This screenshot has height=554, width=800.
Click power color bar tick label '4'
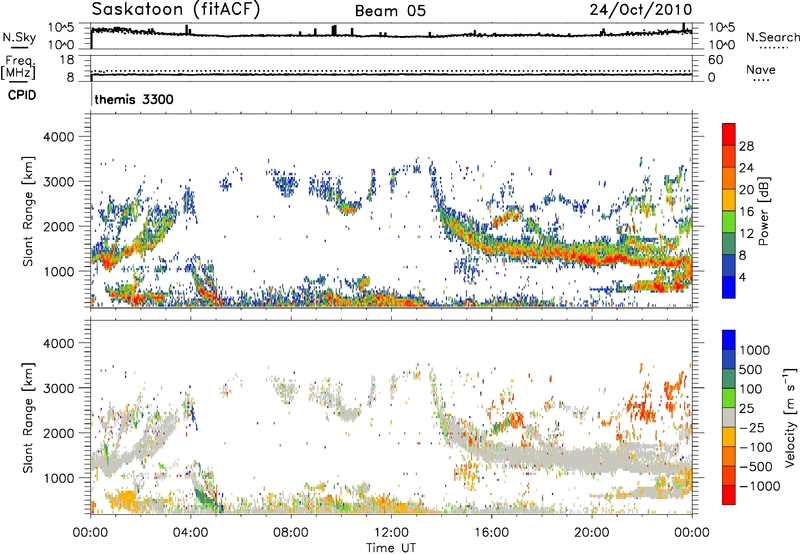(x=742, y=277)
